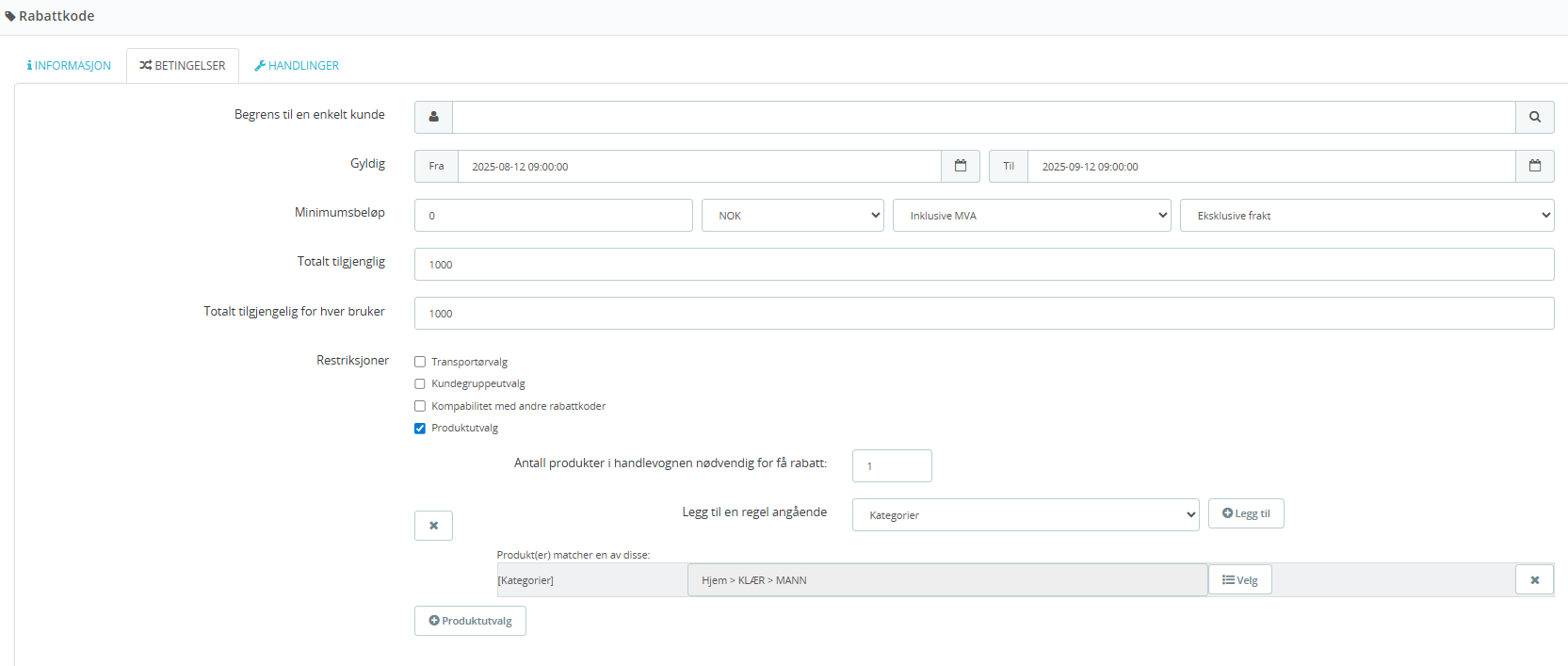Click the Totalt tilgjenglig input field

coord(983,265)
